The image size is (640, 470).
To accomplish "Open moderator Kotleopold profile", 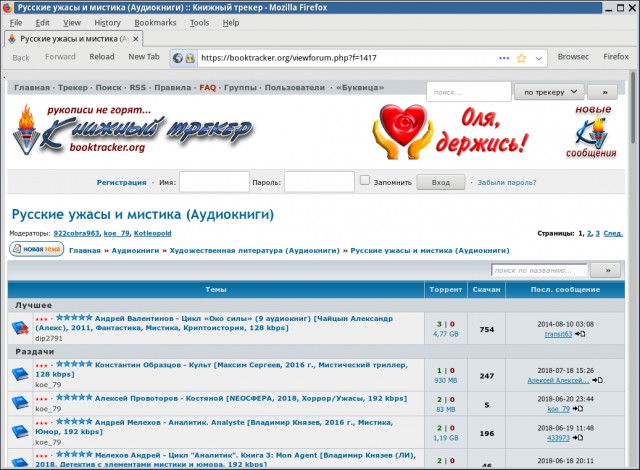I will [152, 233].
